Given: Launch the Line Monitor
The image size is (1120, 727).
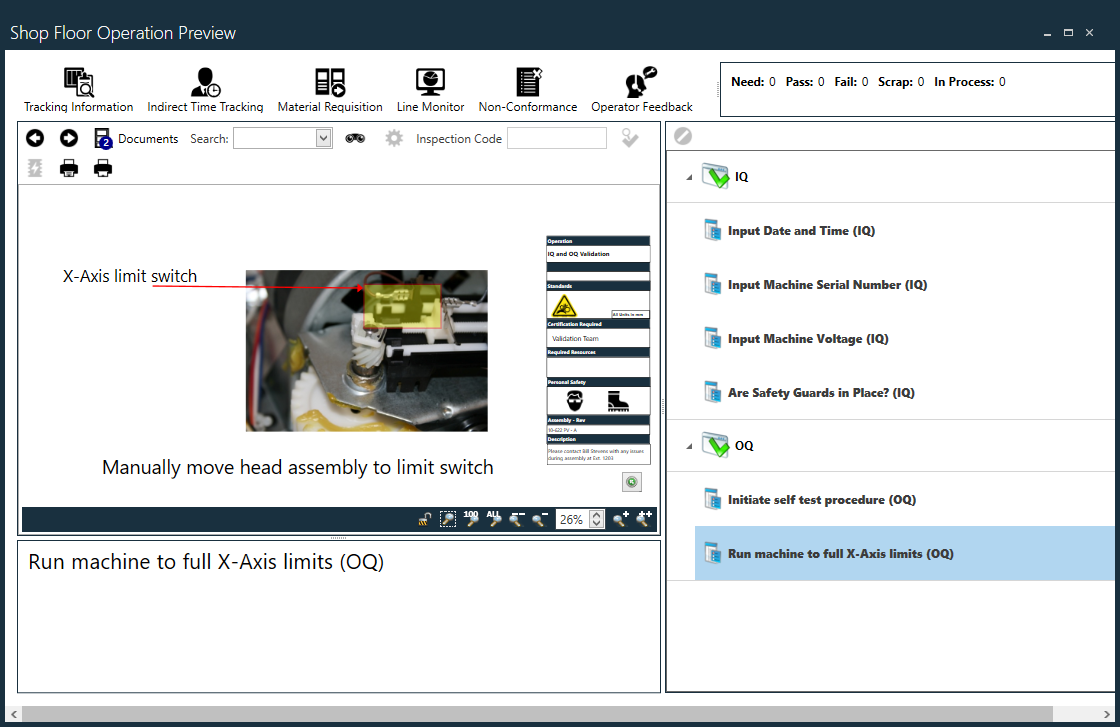Looking at the screenshot, I should tap(430, 89).
